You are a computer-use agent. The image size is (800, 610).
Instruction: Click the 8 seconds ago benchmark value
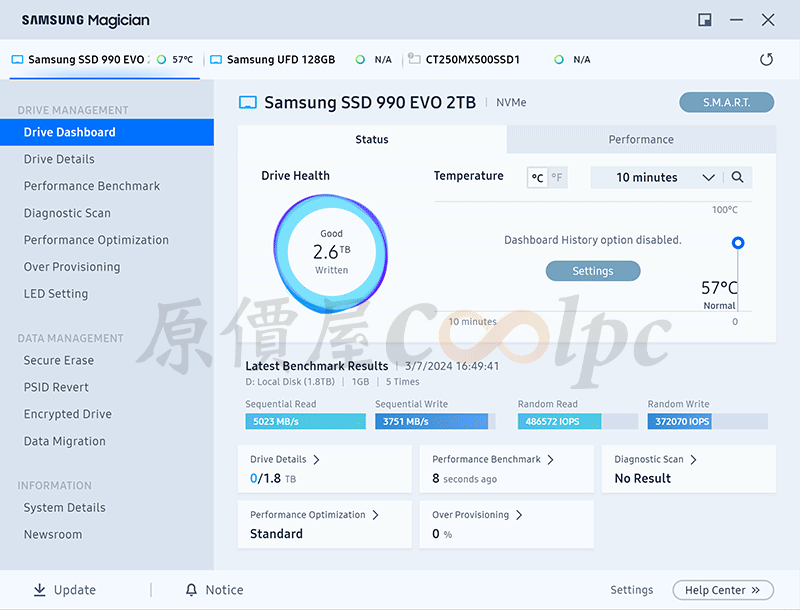(x=464, y=478)
